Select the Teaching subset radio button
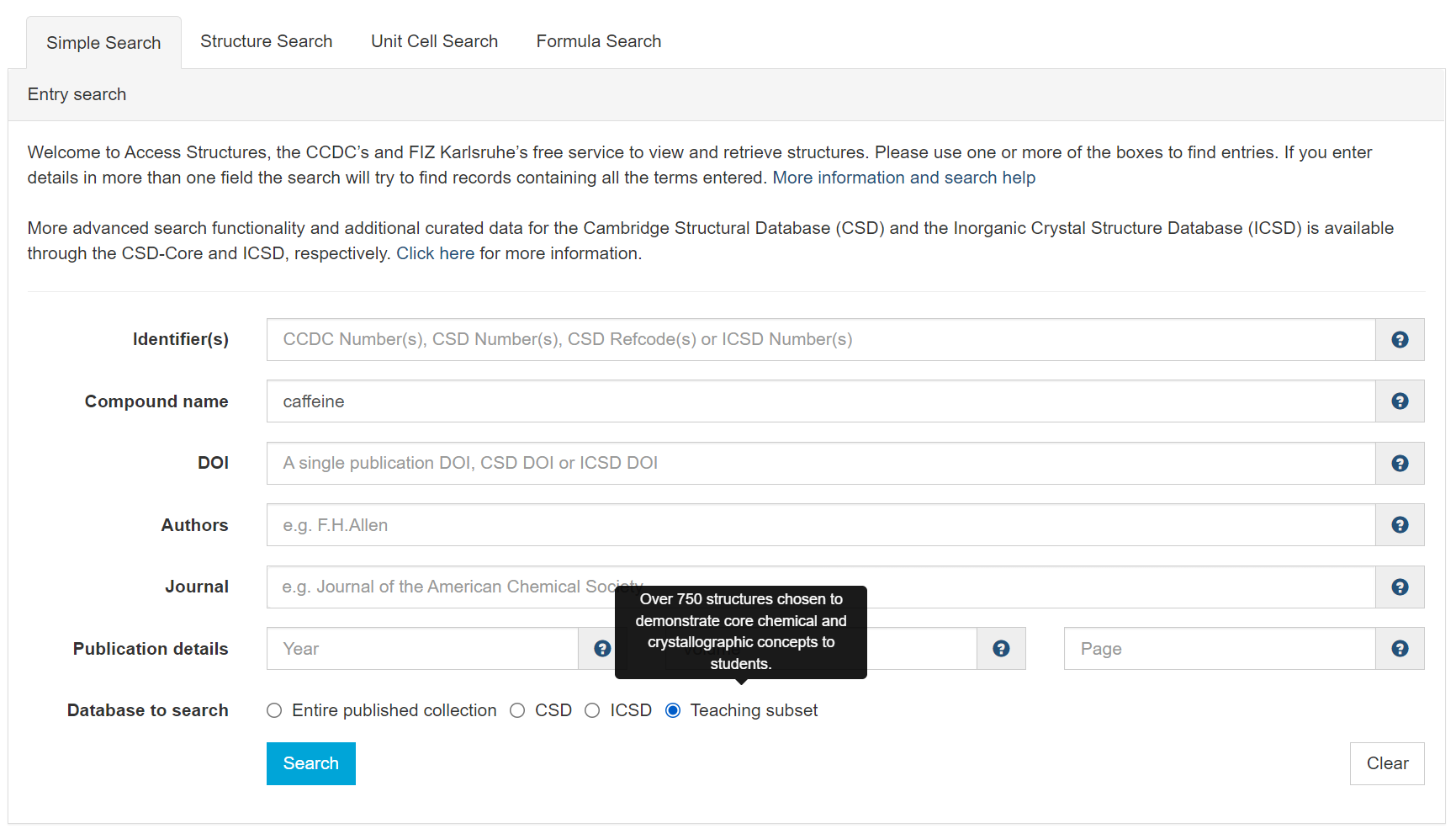This screenshot has height=834, width=1456. click(x=673, y=711)
